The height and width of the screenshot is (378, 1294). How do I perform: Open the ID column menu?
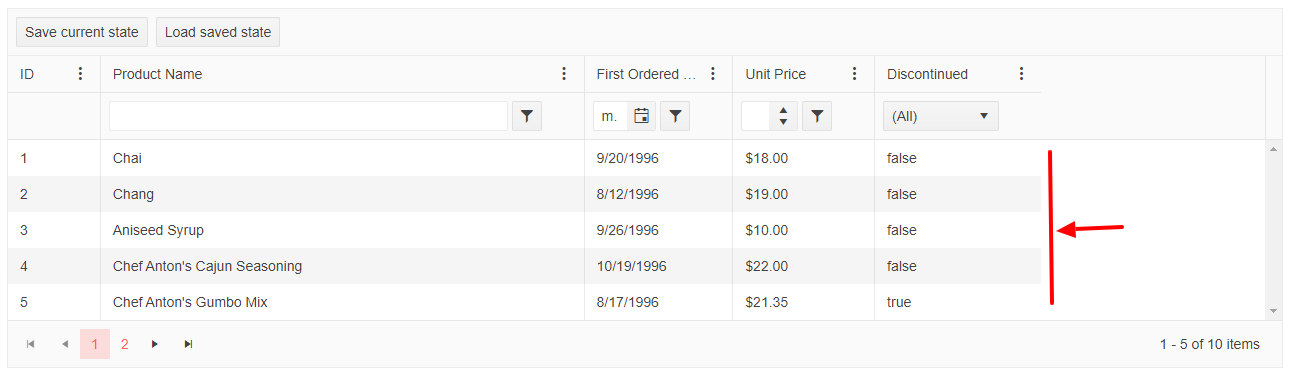(81, 74)
